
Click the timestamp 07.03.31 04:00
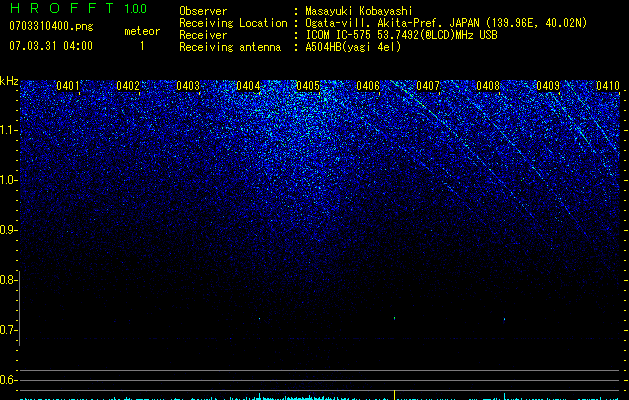tap(51, 46)
